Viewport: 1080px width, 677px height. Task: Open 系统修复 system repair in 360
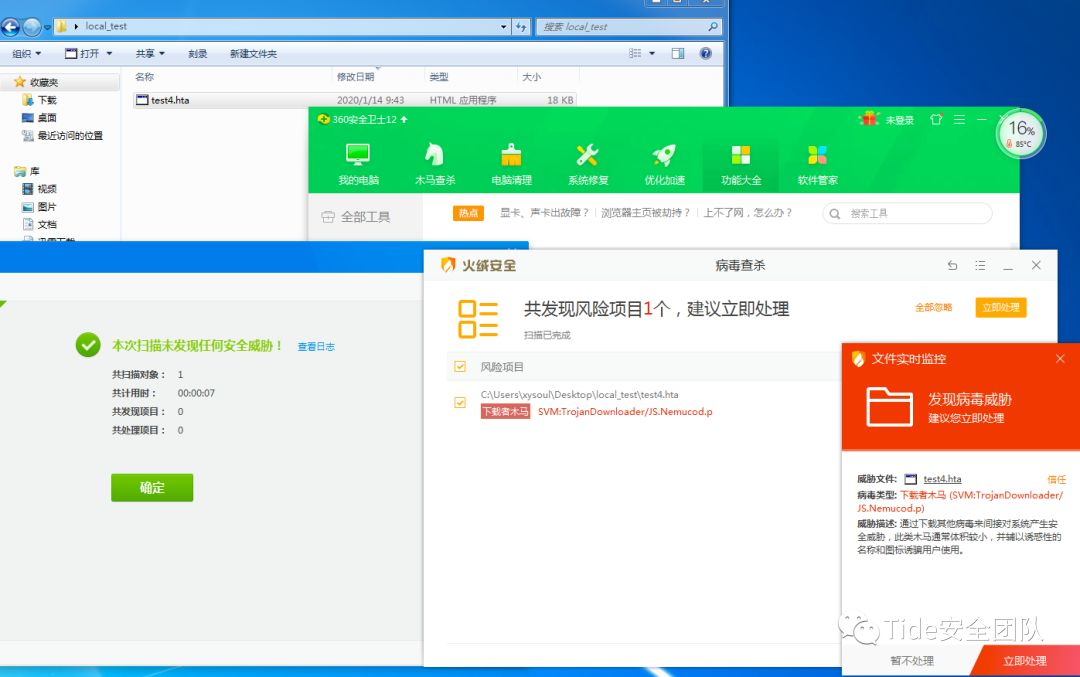coord(588,165)
